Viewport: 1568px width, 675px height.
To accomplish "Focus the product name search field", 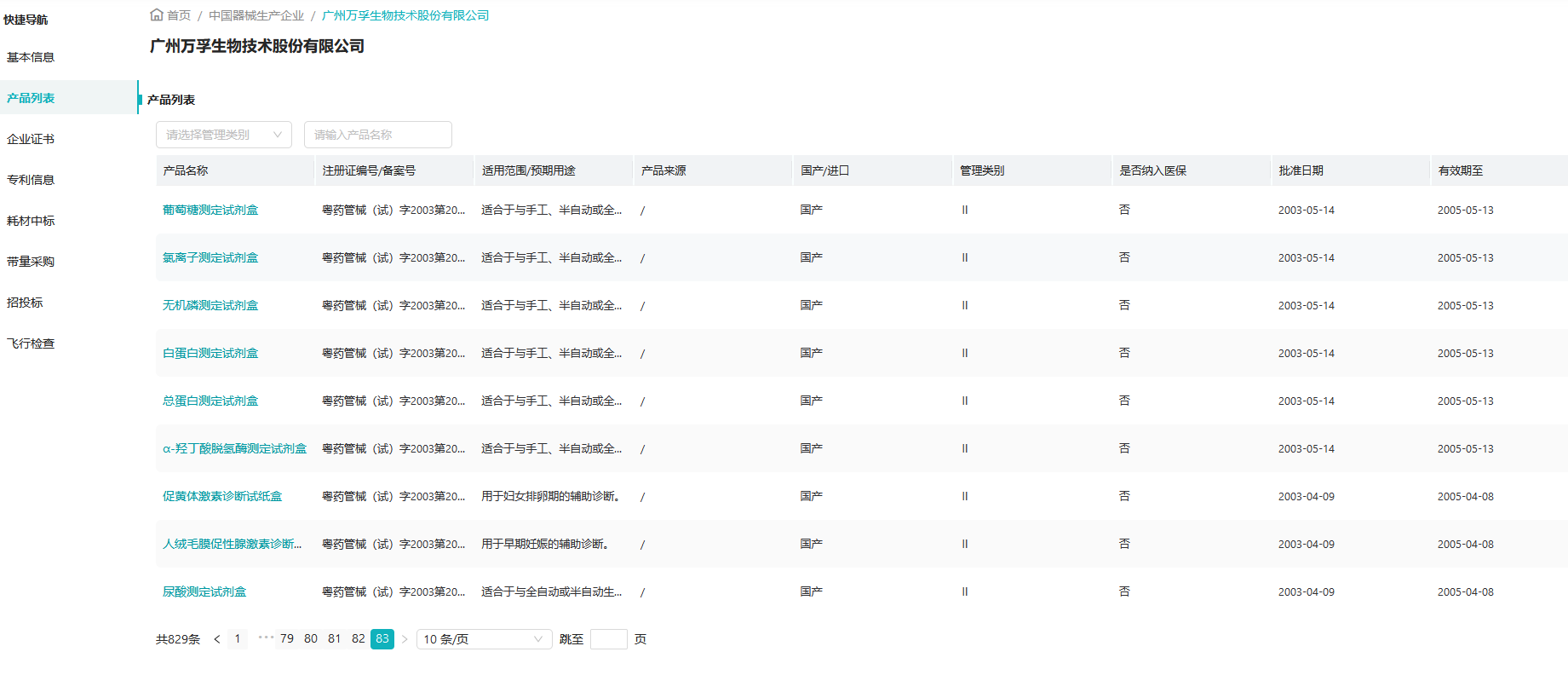I will (x=377, y=135).
